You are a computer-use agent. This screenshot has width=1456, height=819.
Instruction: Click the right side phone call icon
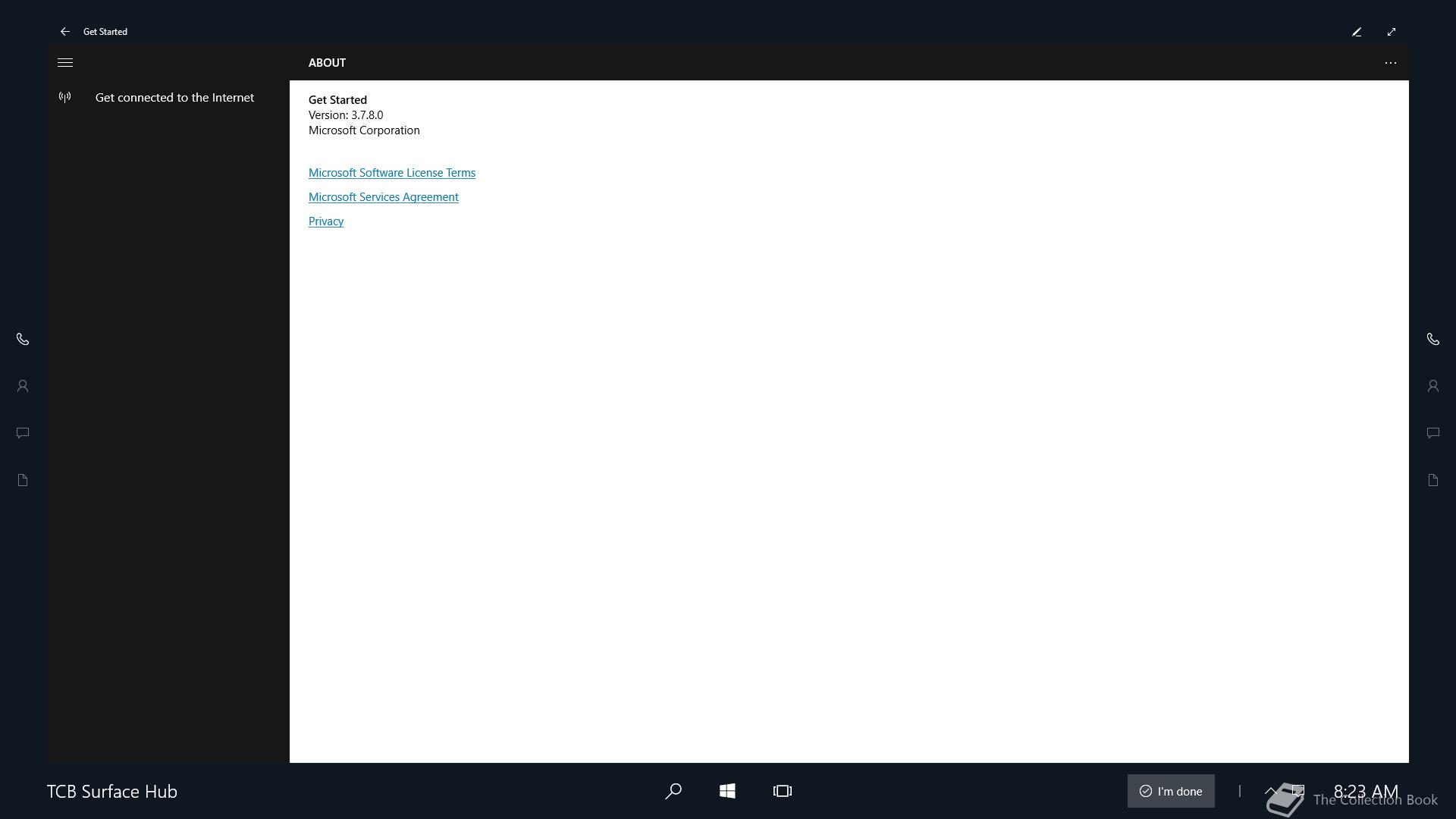click(1433, 339)
